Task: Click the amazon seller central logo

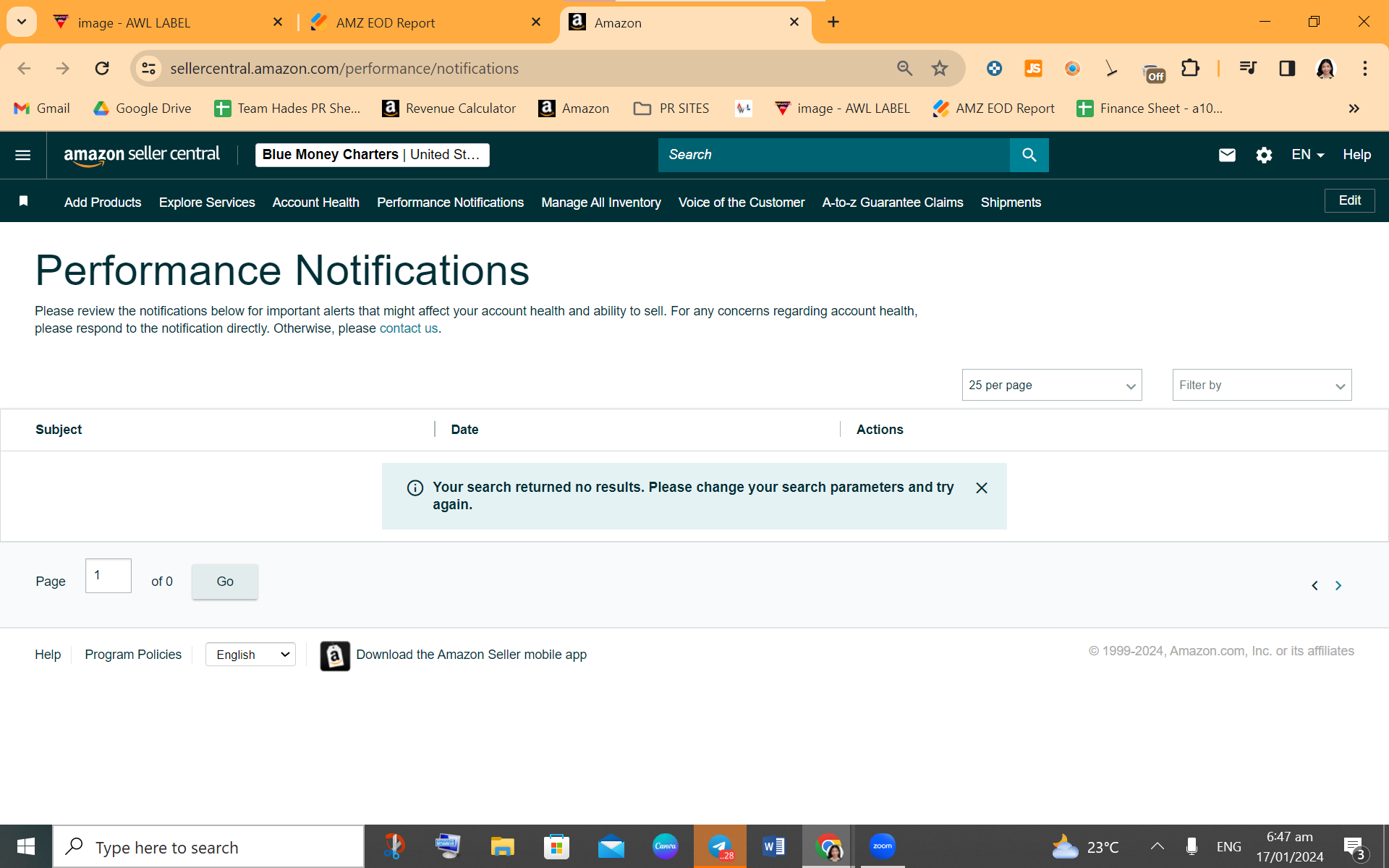Action: [142, 155]
